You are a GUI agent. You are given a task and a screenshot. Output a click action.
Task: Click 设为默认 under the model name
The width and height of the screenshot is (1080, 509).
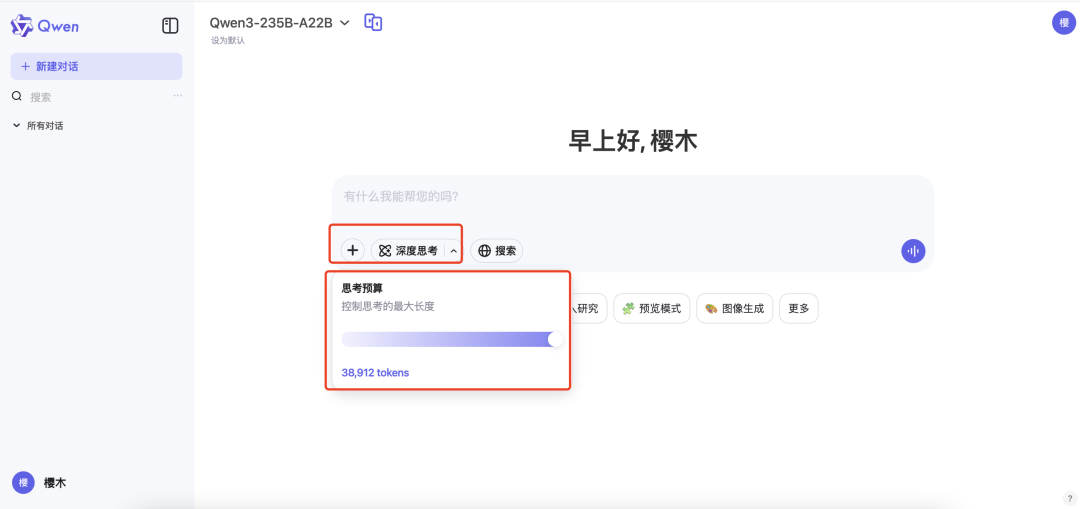tap(228, 41)
